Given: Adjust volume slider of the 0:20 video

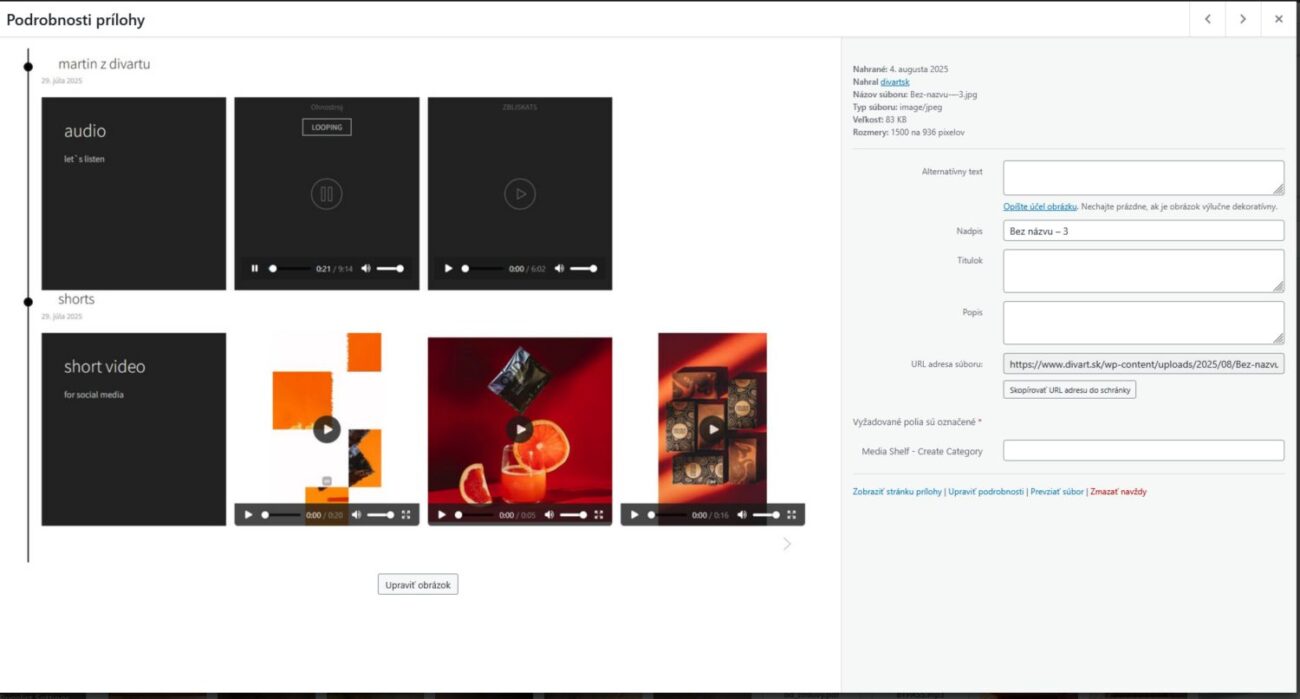Looking at the screenshot, I should point(380,515).
